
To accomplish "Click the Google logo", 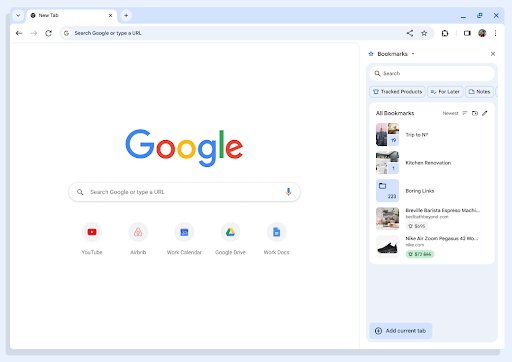I will 184,147.
